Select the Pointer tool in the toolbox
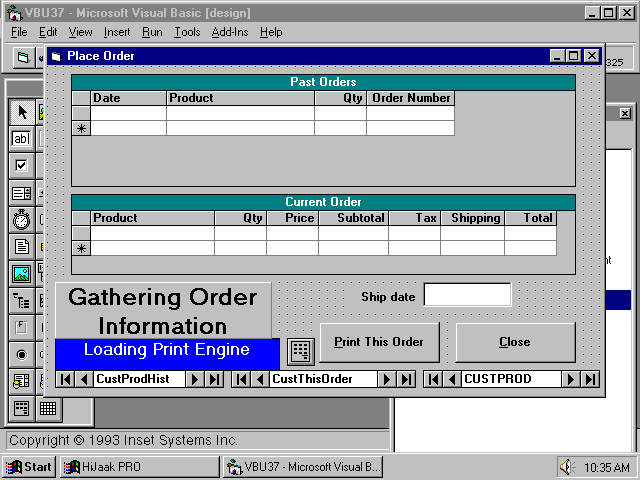 (21, 111)
